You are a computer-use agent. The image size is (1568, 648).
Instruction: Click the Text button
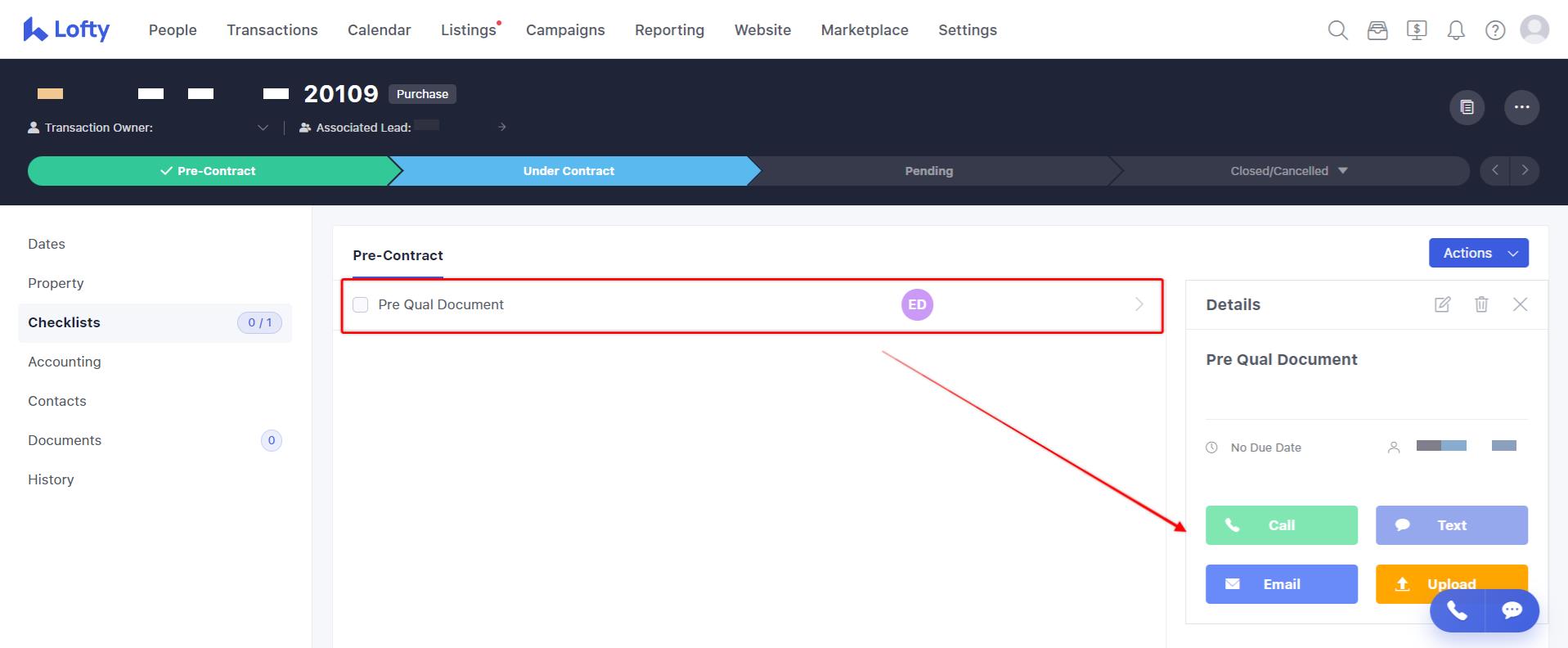[1451, 525]
